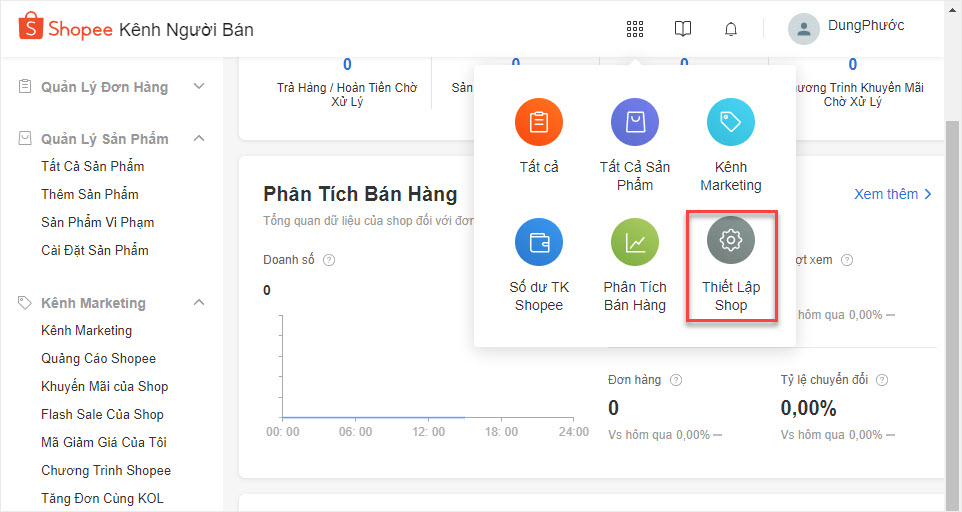The width and height of the screenshot is (962, 512).
Task: Open Tăng Đơn Cùng KOL
Action: pos(102,499)
